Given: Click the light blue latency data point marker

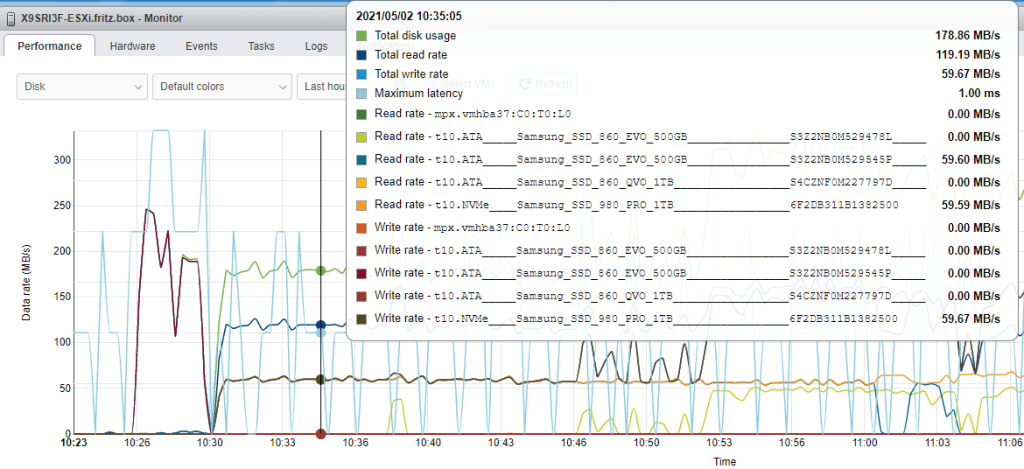Looking at the screenshot, I should pyautogui.click(x=321, y=332).
